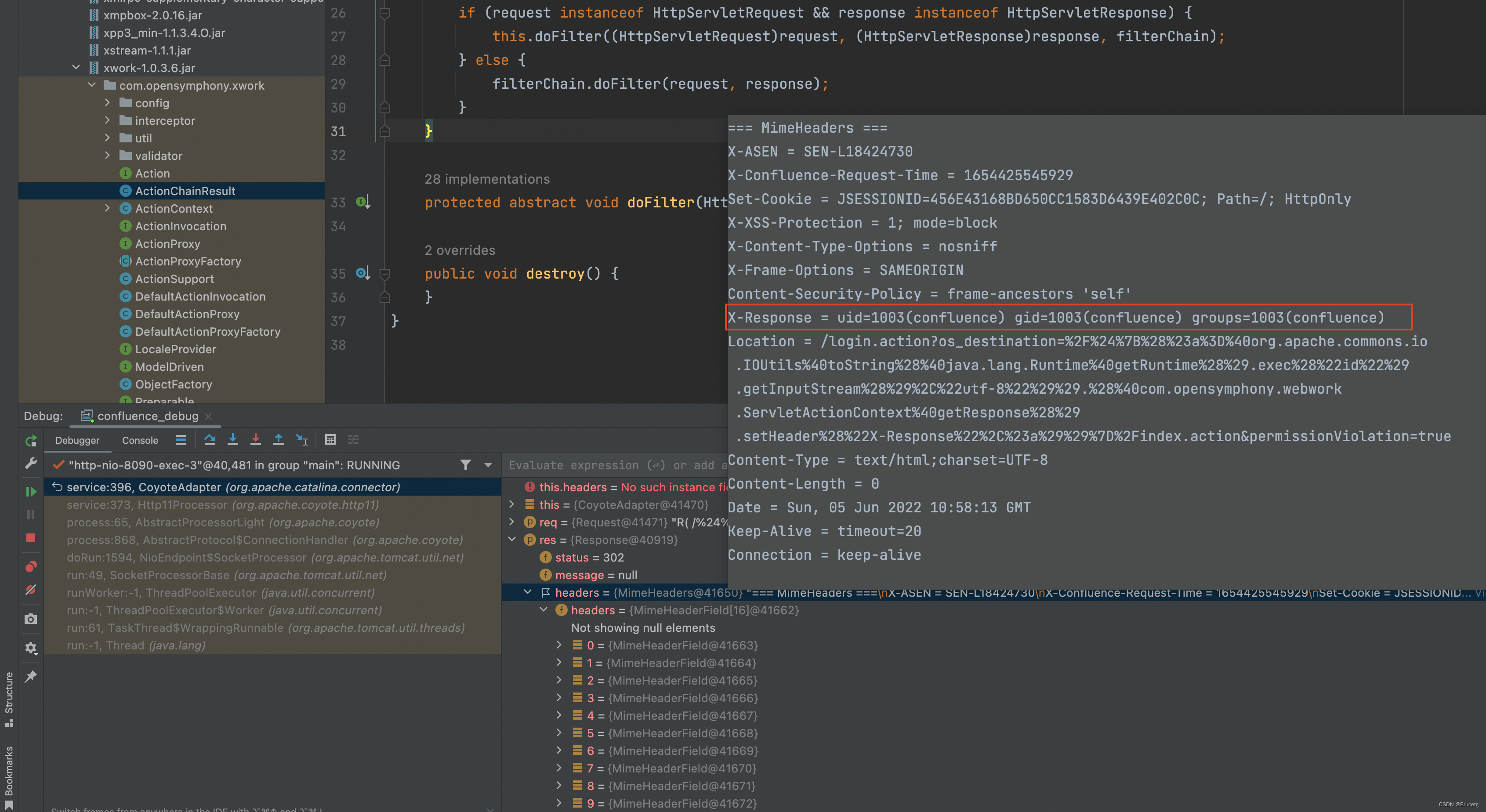Click the Step Over debugger icon
Viewport: 1486px width, 812px height.
tap(210, 439)
